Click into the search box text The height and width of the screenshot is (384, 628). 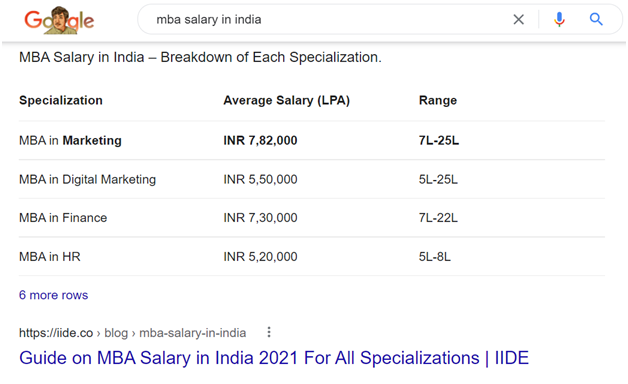[x=209, y=20]
